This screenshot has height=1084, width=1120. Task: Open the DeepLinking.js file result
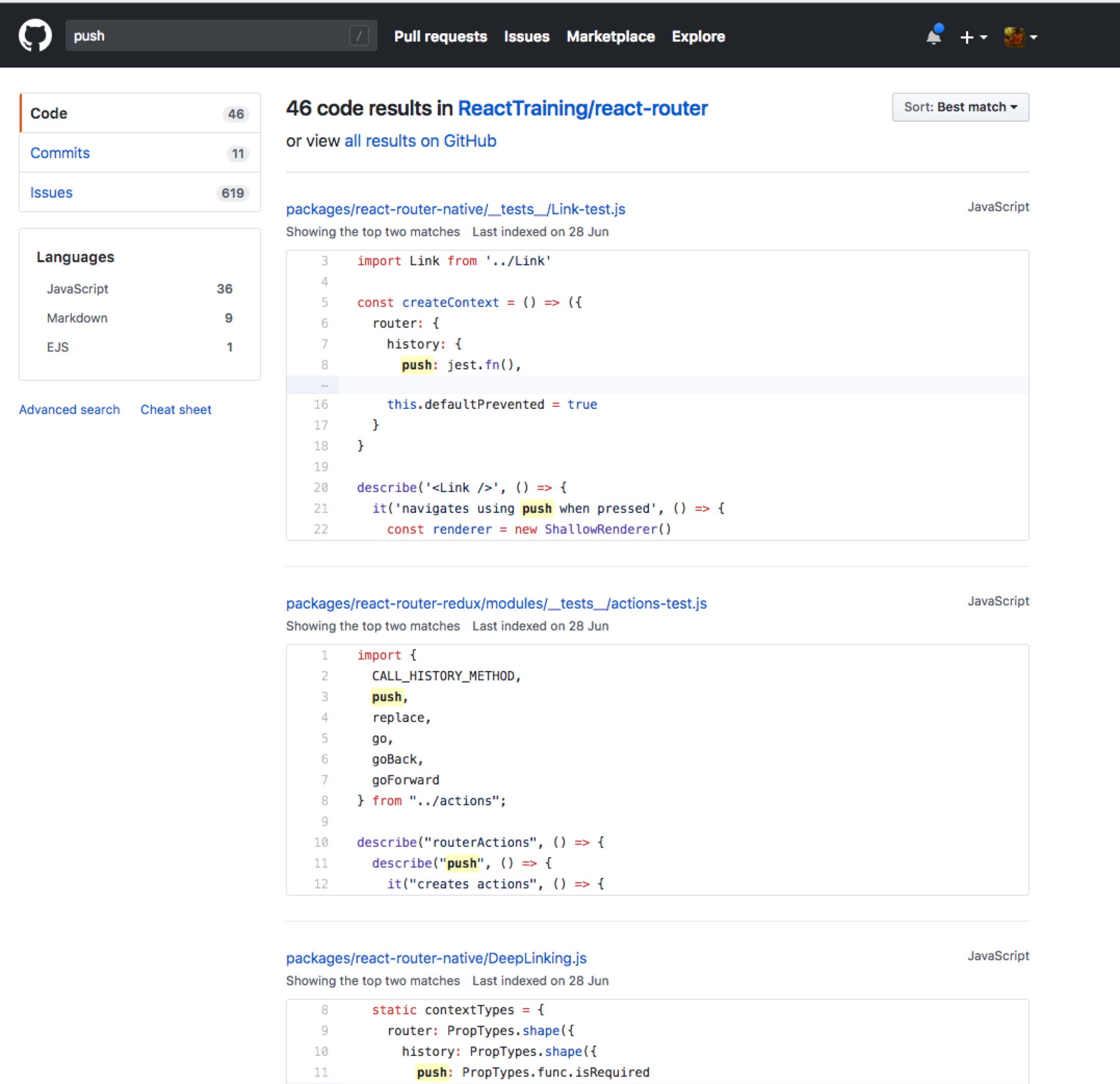click(x=436, y=958)
